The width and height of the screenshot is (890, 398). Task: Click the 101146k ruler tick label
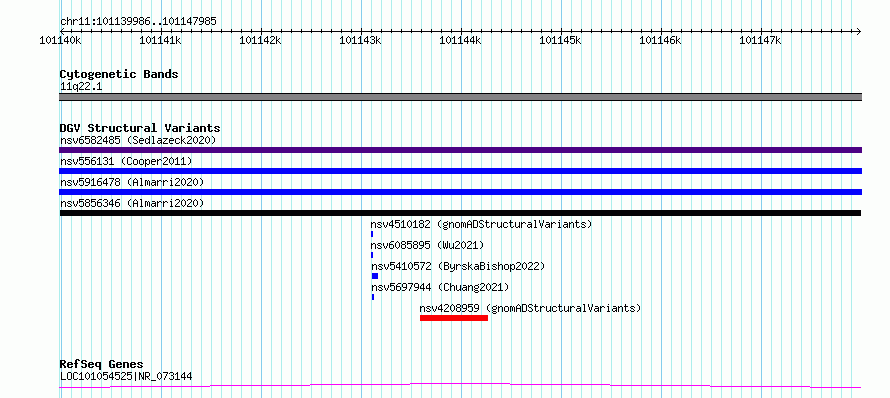pyautogui.click(x=660, y=40)
